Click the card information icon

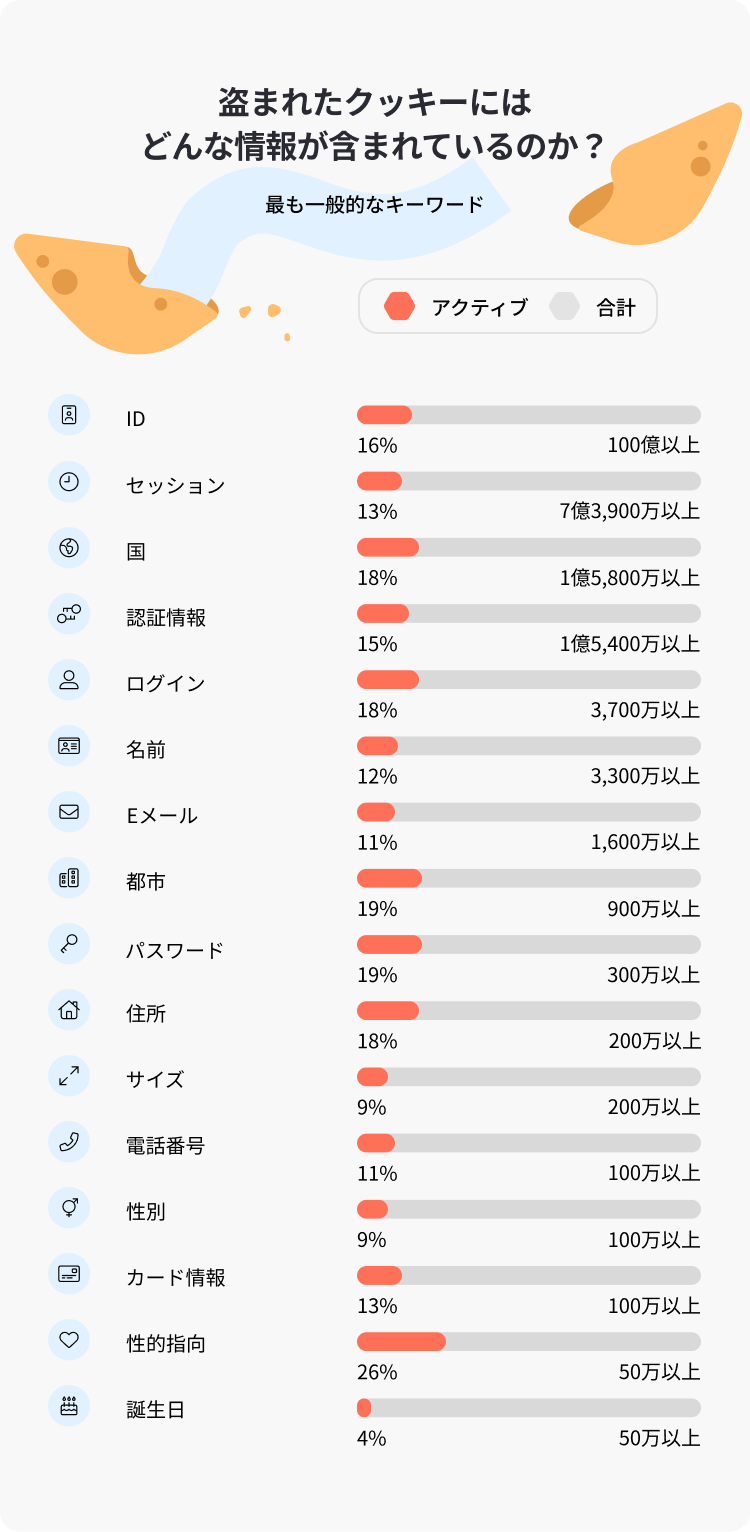click(69, 1274)
